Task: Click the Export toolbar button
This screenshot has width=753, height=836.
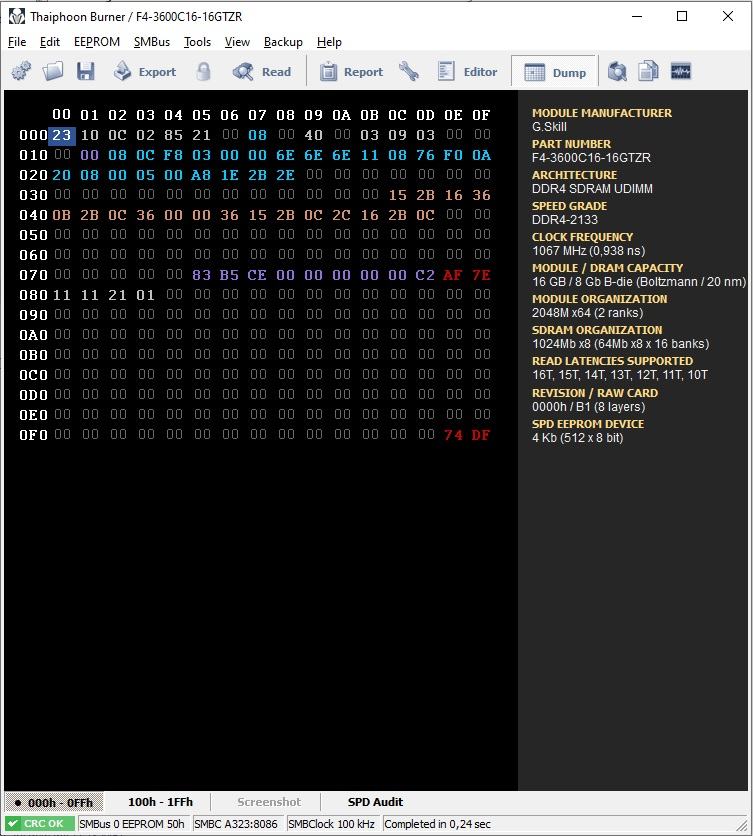Action: (x=145, y=71)
